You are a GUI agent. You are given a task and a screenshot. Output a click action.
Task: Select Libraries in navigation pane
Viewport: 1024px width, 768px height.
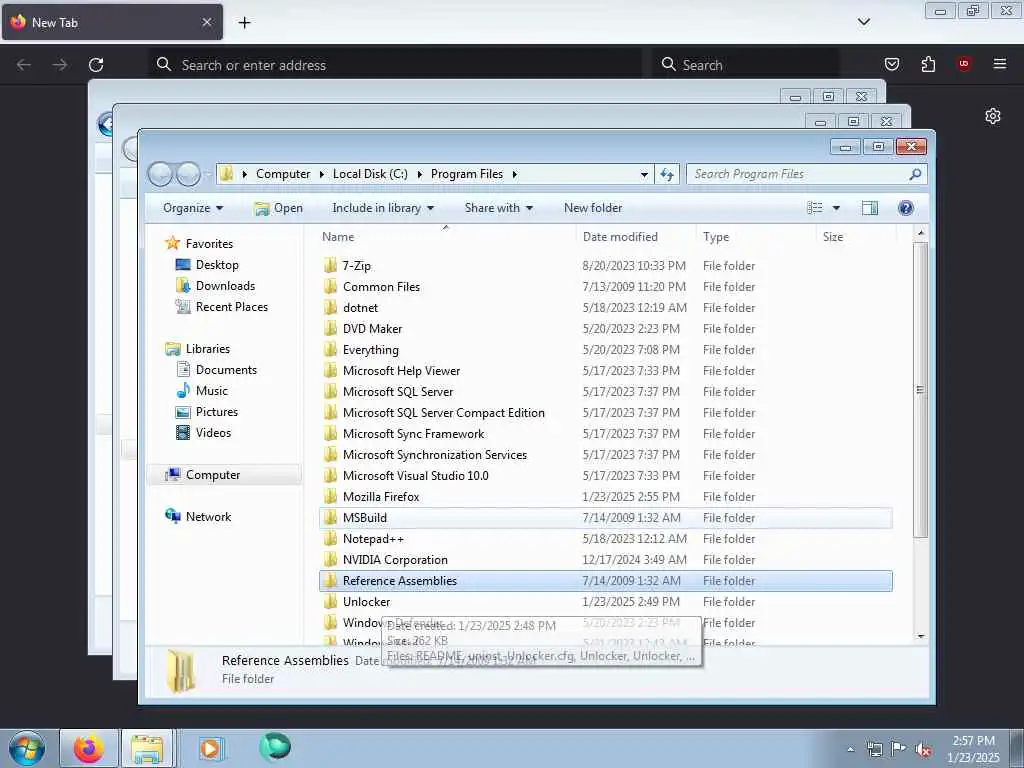[208, 349]
